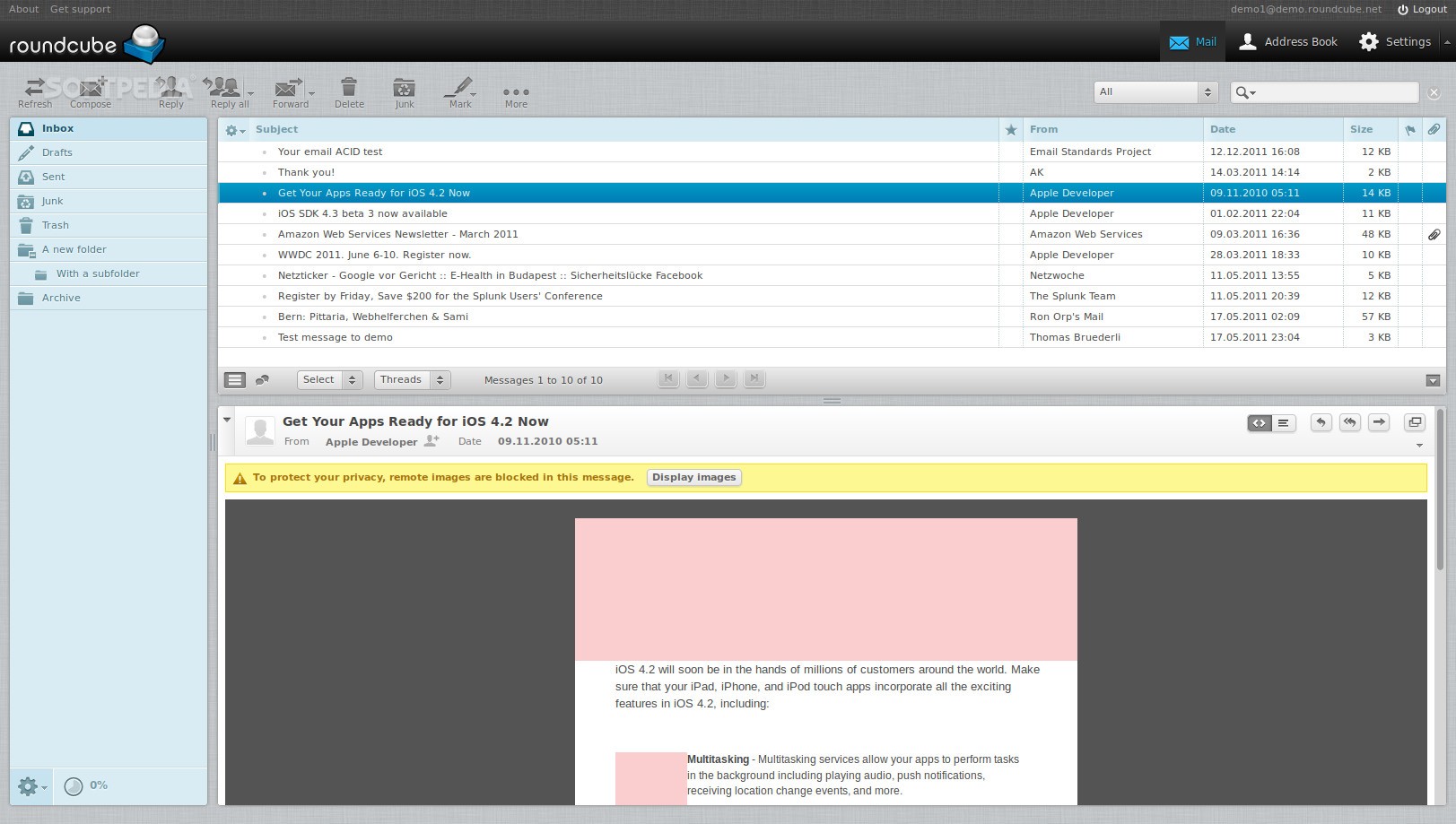
Task: Open the Settings tab
Action: [x=1394, y=42]
